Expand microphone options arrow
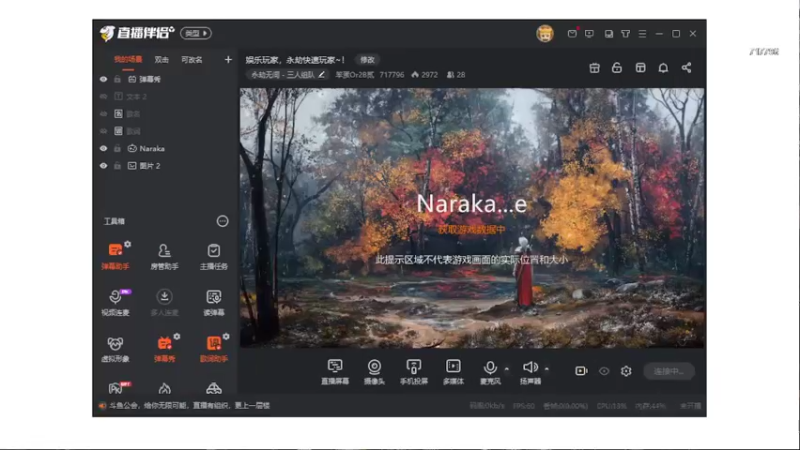 [x=507, y=368]
